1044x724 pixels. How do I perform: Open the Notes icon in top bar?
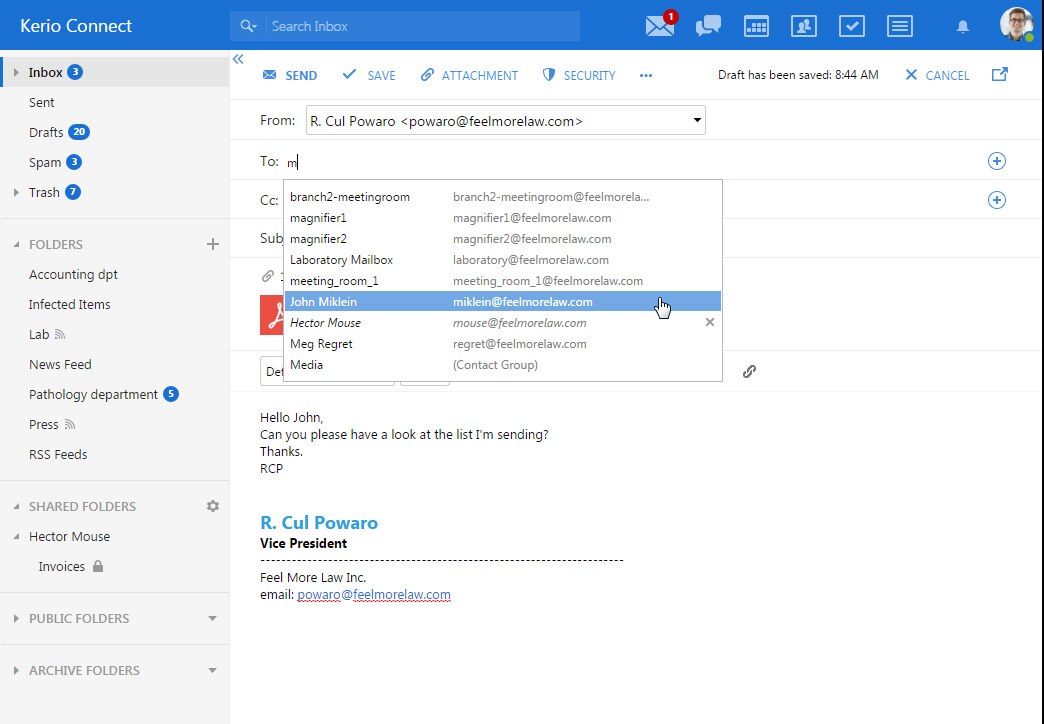coord(900,26)
